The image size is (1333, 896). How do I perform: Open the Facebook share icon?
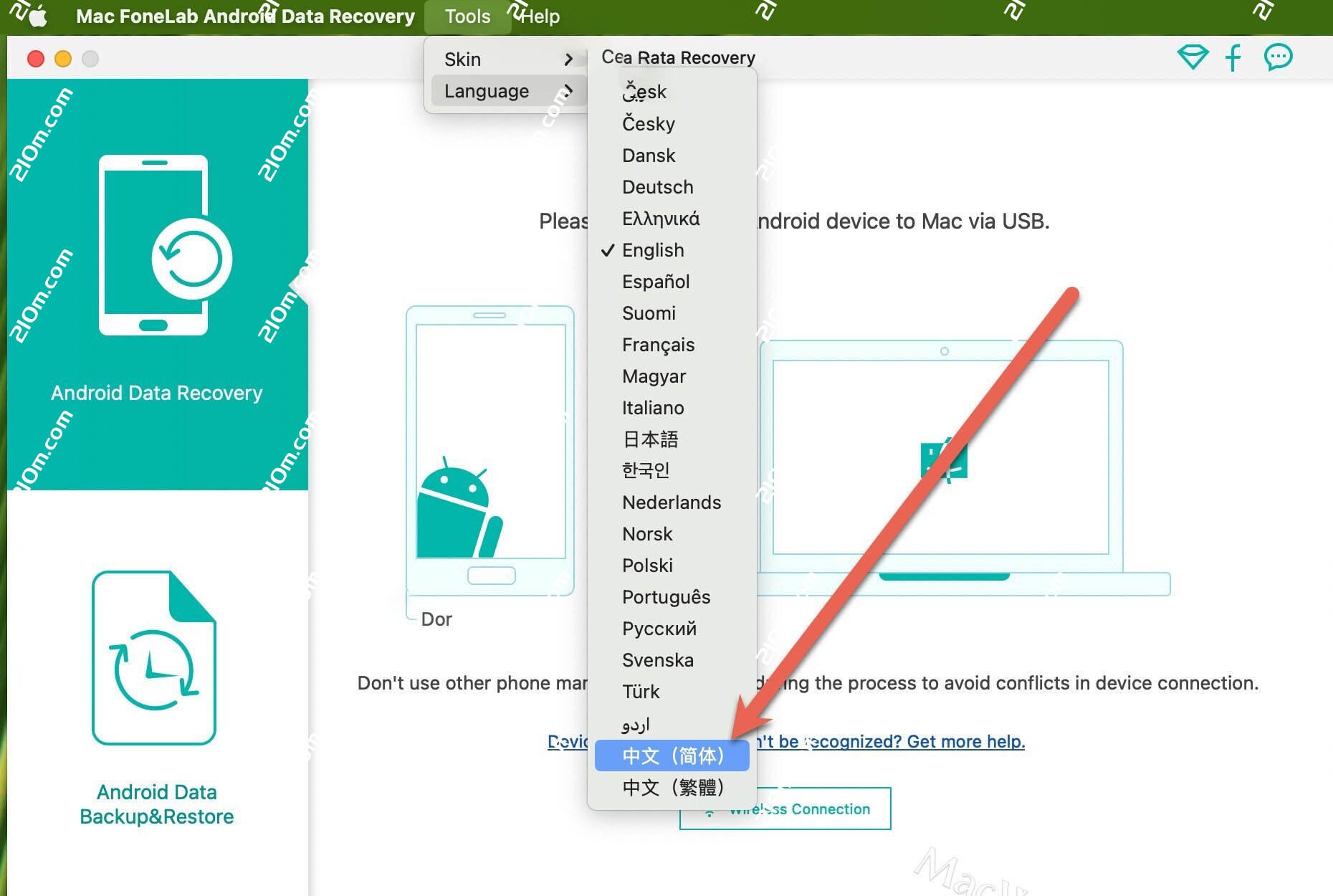(1233, 57)
